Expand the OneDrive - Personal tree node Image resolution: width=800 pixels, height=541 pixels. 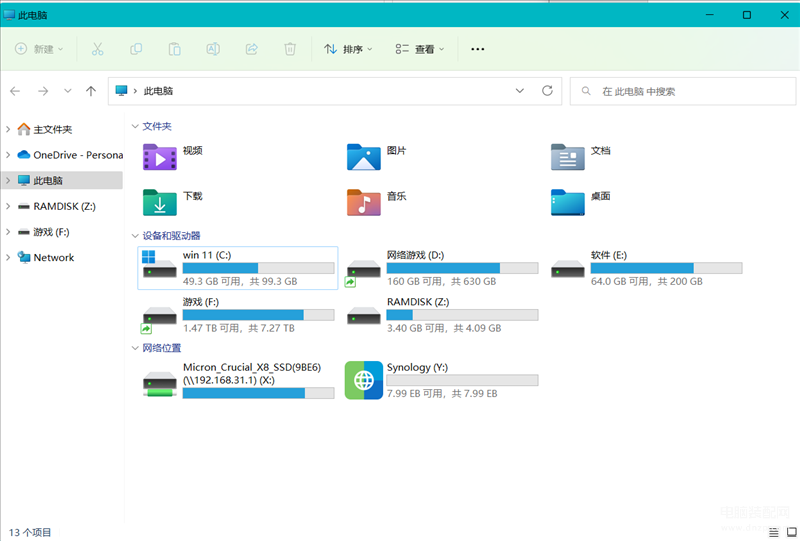point(8,155)
